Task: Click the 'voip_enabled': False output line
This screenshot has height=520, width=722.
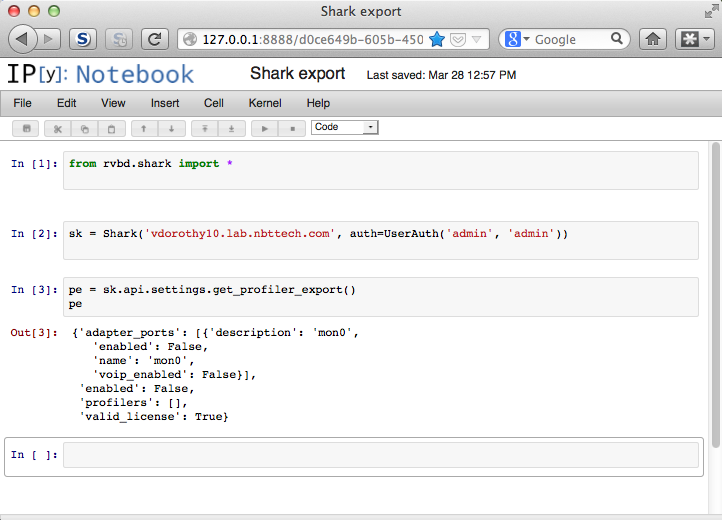Action: [174, 374]
